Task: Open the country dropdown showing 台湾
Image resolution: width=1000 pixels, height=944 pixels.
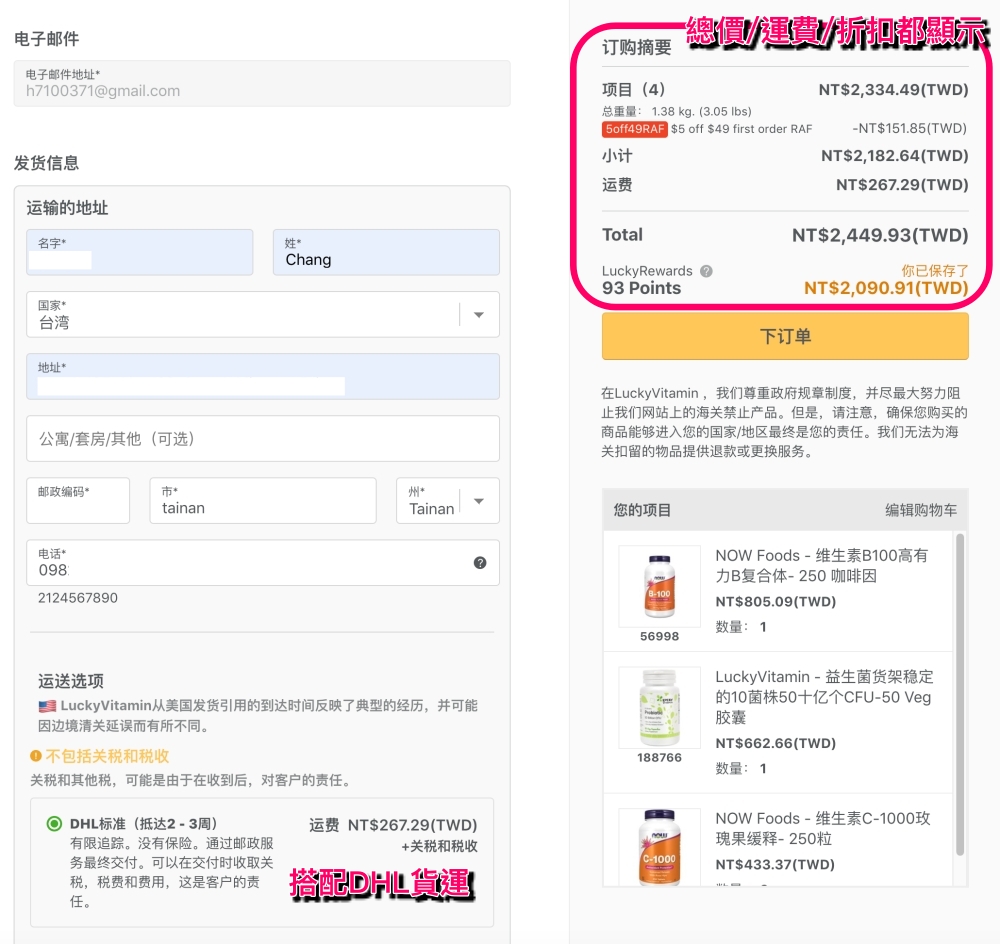Action: pos(263,314)
